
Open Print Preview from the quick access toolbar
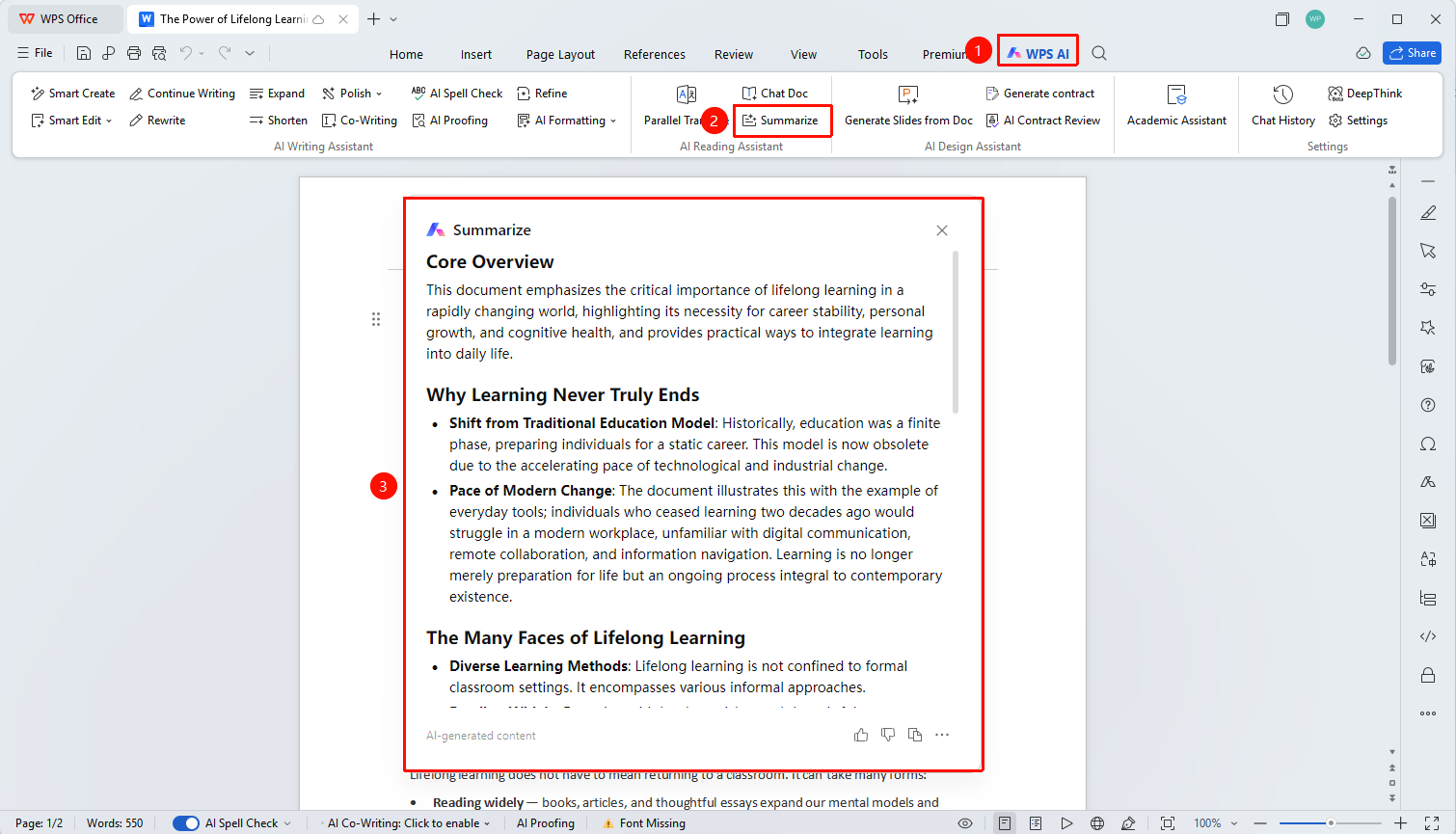(x=159, y=54)
